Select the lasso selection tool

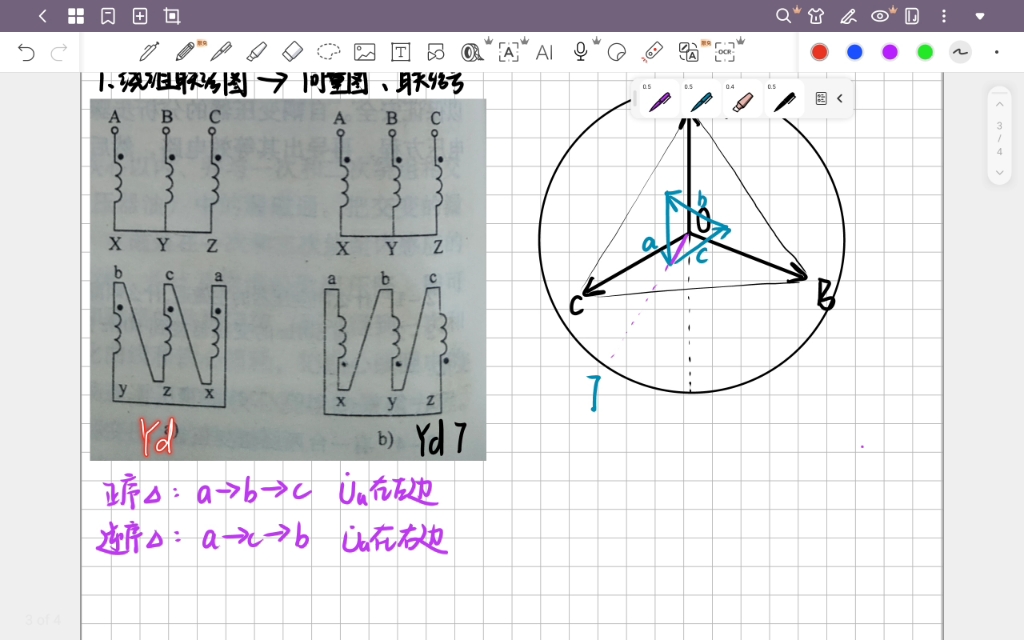coord(328,52)
